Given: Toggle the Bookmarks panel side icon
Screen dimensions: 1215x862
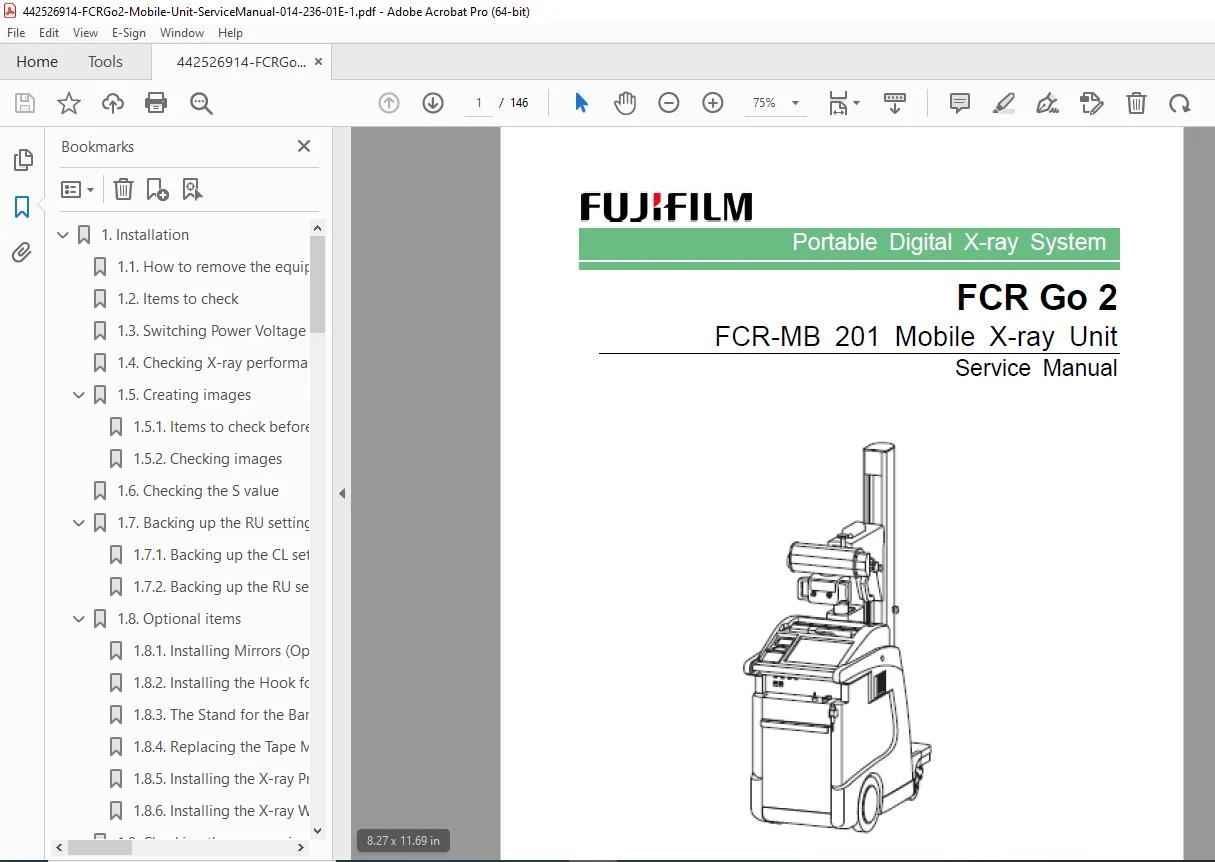Looking at the screenshot, I should [x=22, y=207].
